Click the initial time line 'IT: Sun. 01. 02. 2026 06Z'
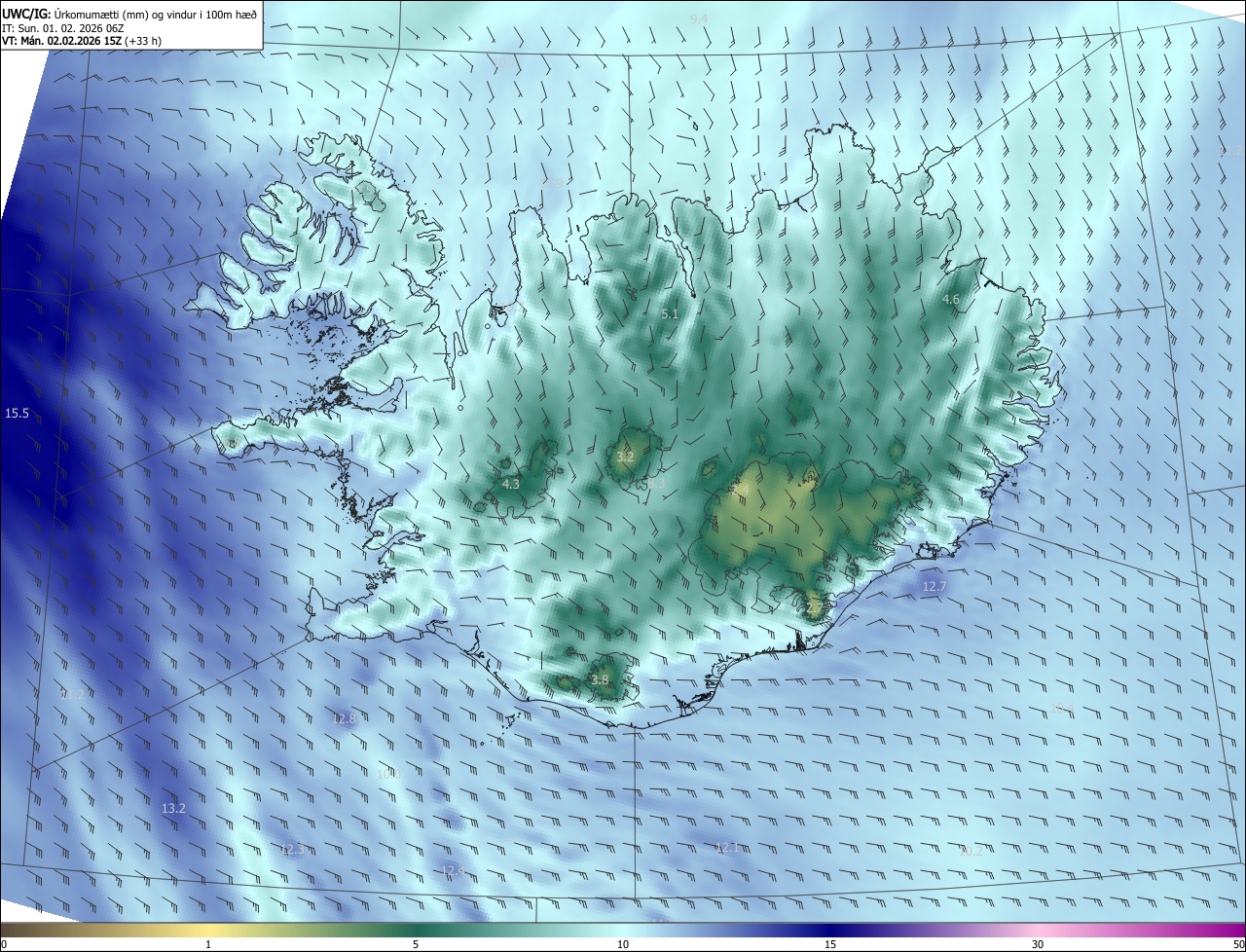 pyautogui.click(x=62, y=28)
